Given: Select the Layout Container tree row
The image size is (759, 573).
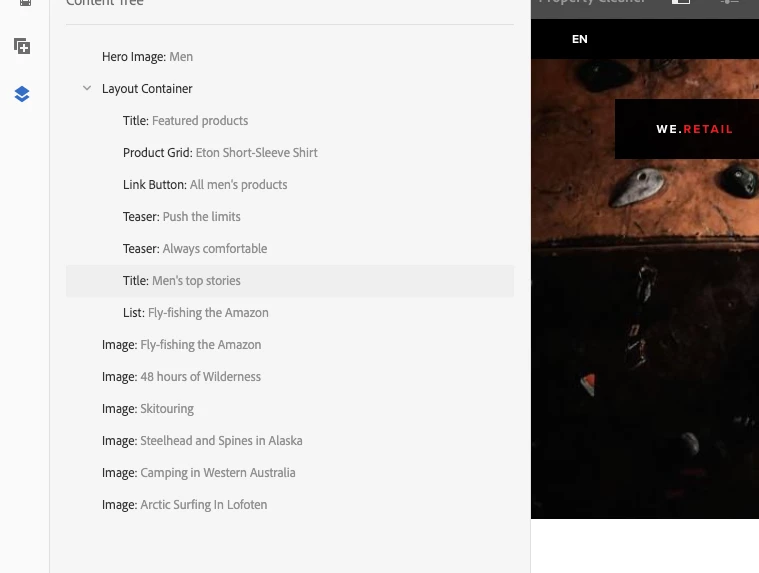Looking at the screenshot, I should pyautogui.click(x=289, y=89).
